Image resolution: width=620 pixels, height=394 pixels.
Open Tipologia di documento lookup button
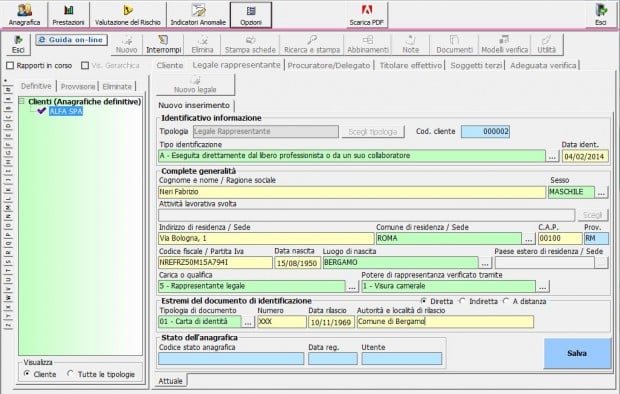pos(248,322)
